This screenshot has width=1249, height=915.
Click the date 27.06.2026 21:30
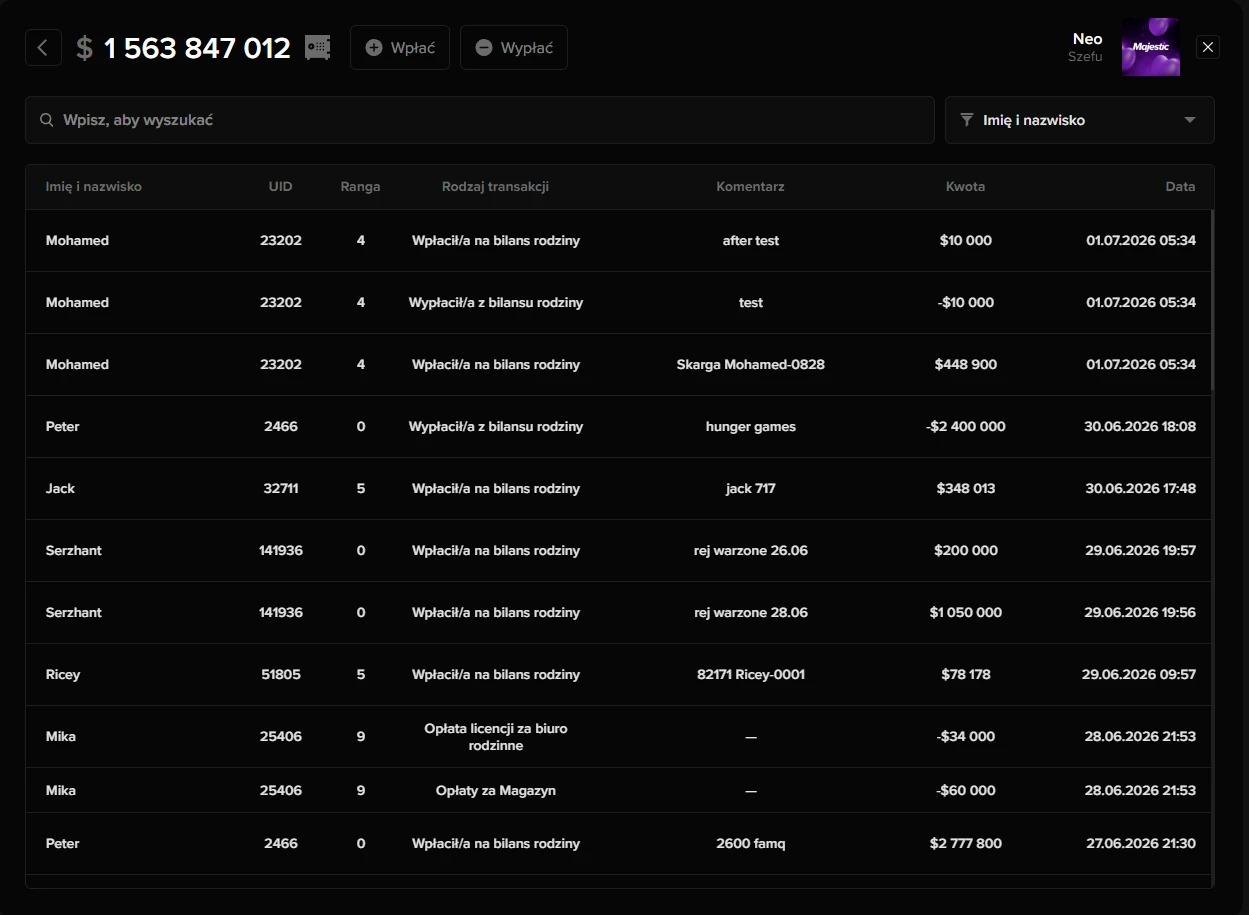(x=1140, y=844)
